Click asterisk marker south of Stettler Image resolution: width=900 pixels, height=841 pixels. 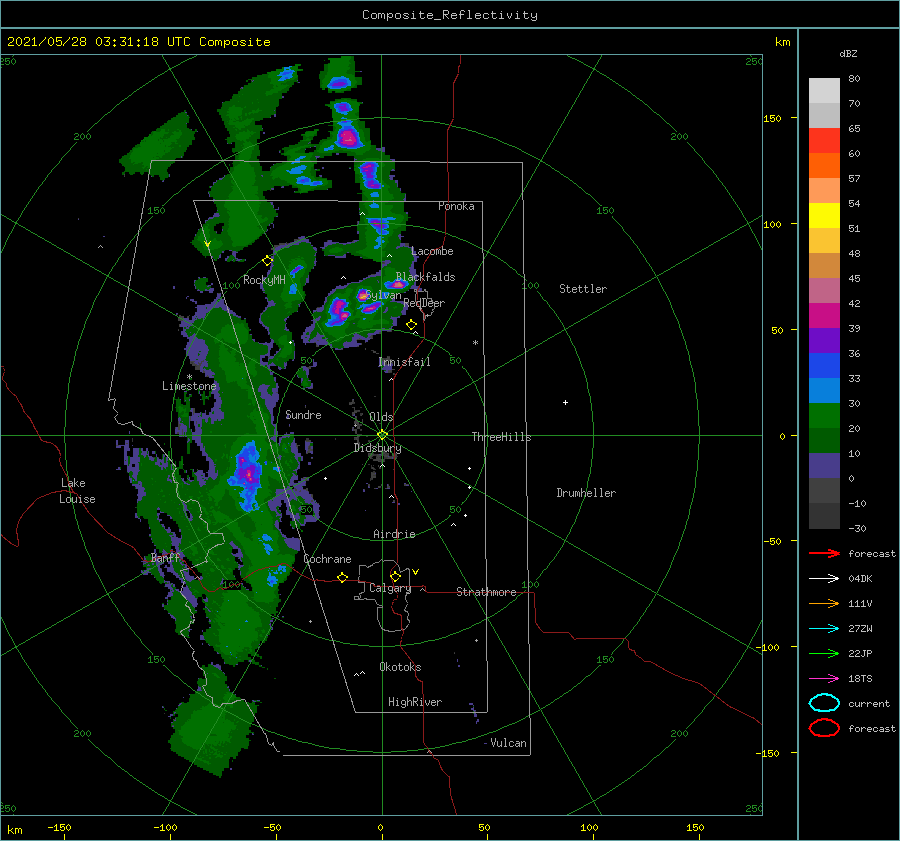pyautogui.click(x=475, y=343)
